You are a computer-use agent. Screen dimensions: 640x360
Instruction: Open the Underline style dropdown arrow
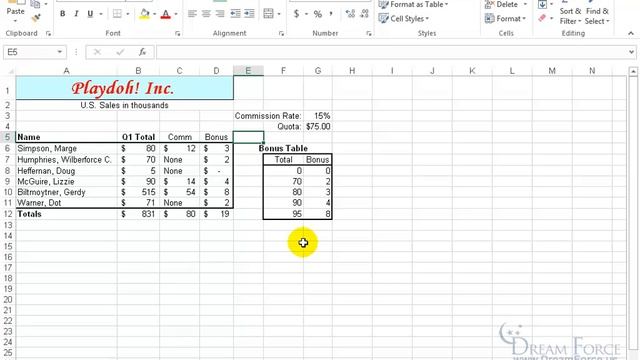(101, 14)
